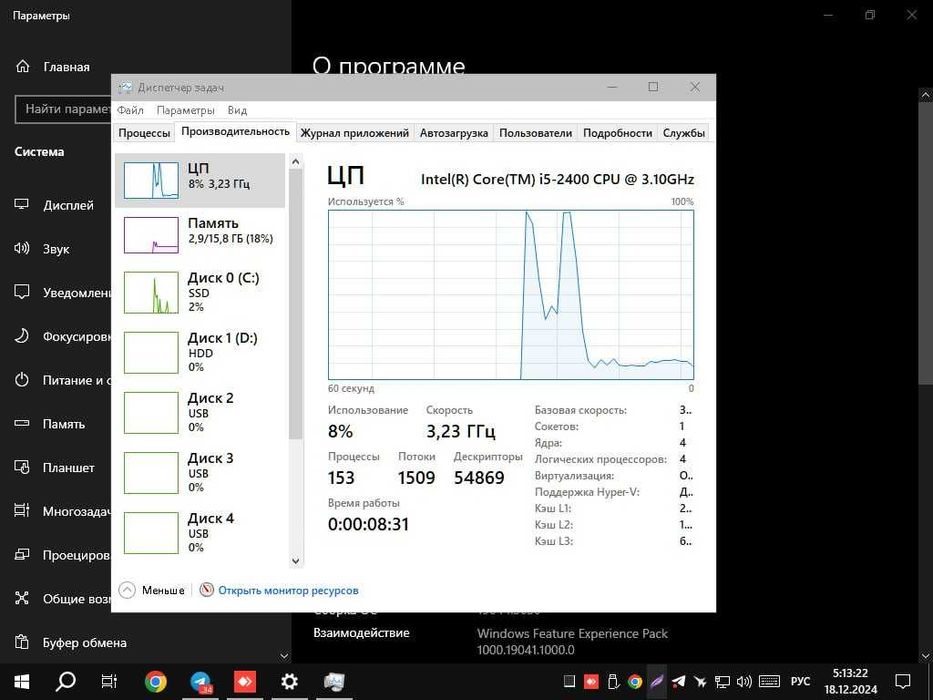Open the Windows Start menu
This screenshot has height=700, width=933.
click(22, 682)
